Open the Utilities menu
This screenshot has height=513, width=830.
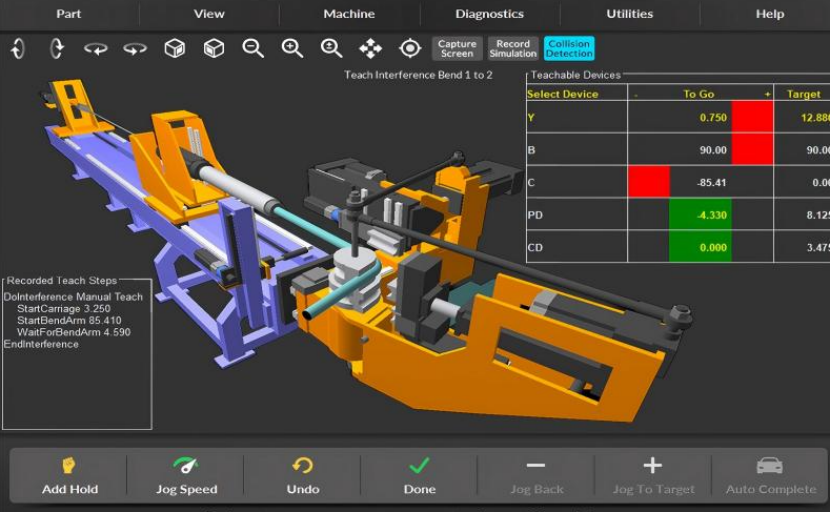[629, 14]
